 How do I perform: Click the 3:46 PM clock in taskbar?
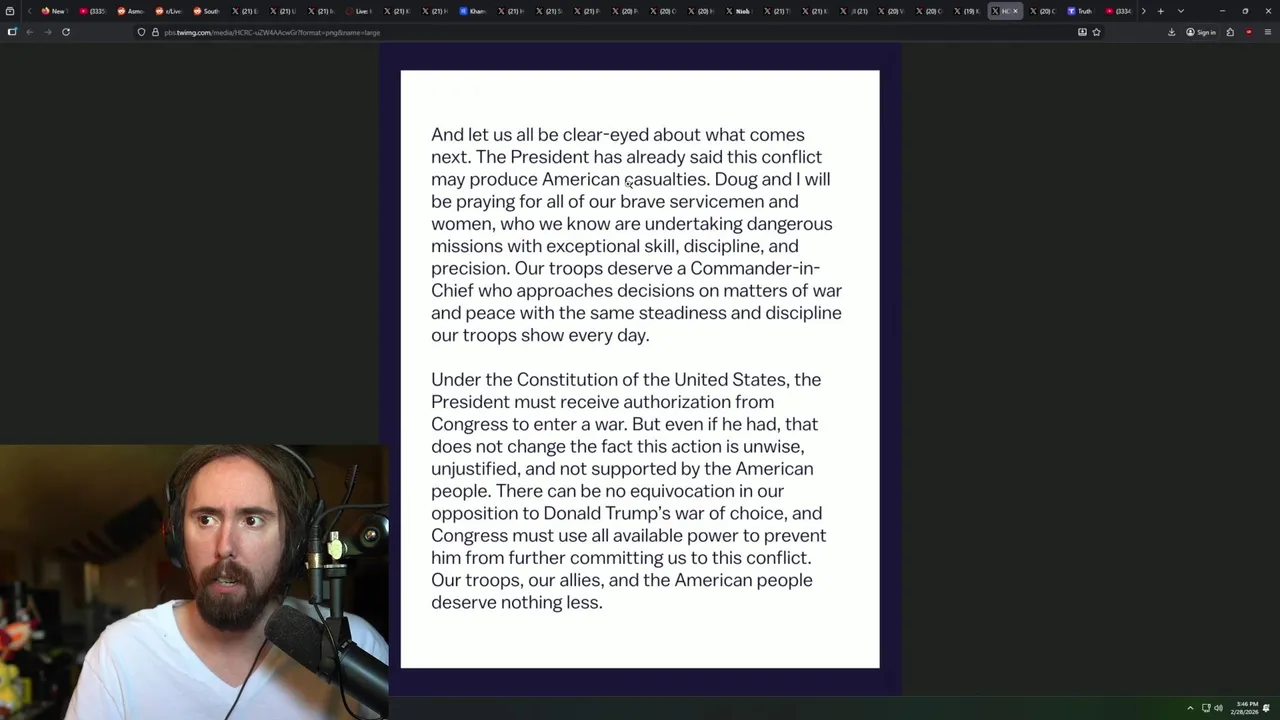[x=1245, y=708]
